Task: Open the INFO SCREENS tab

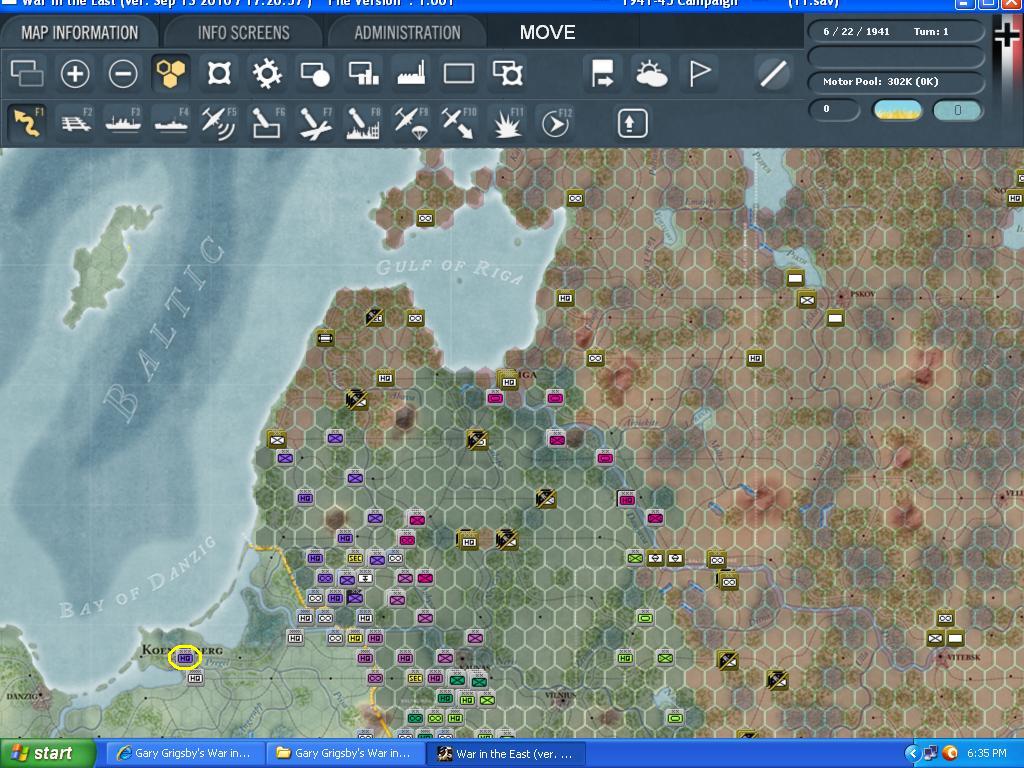Action: tap(244, 32)
